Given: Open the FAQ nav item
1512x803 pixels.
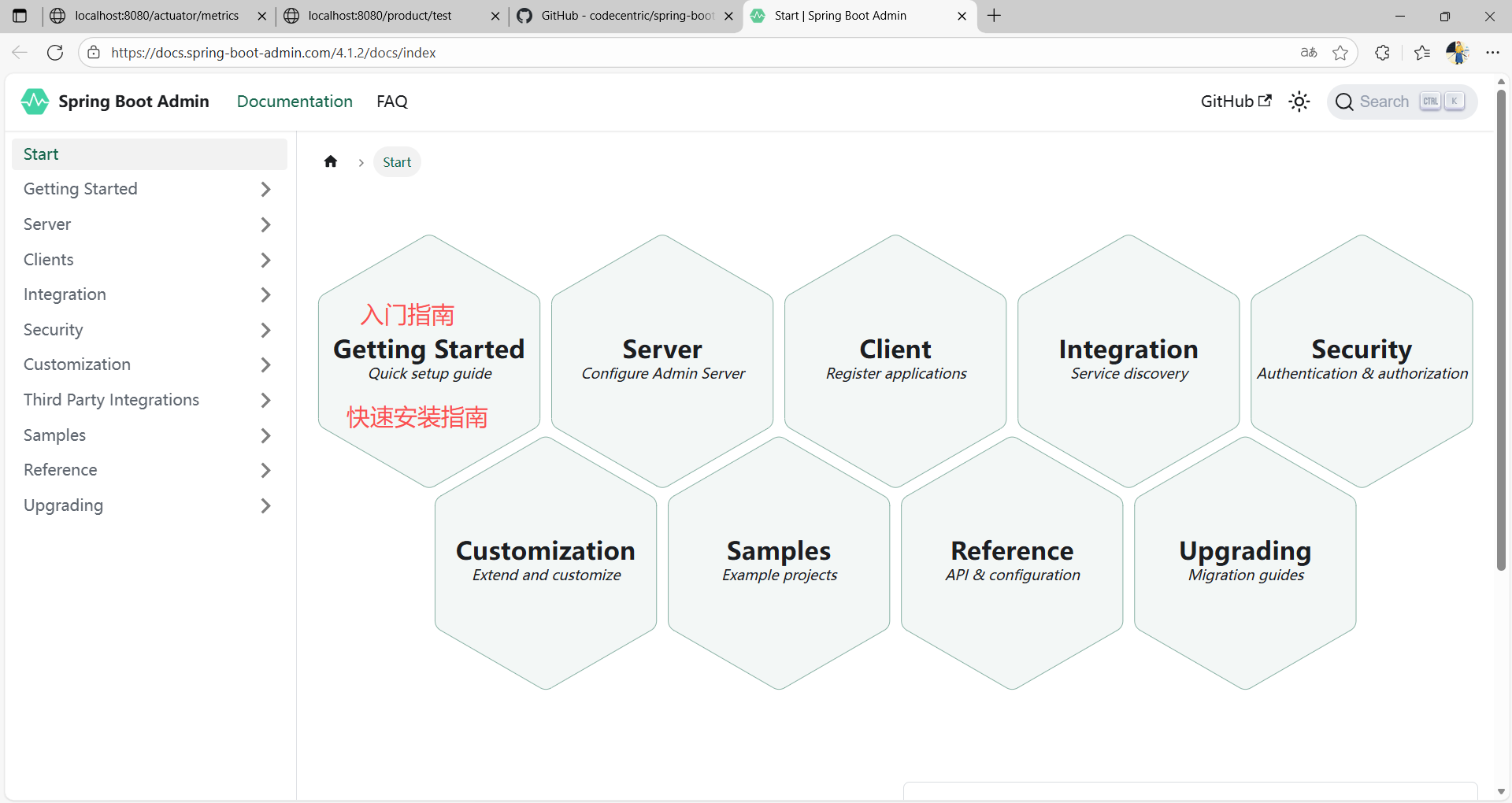Looking at the screenshot, I should pyautogui.click(x=392, y=102).
